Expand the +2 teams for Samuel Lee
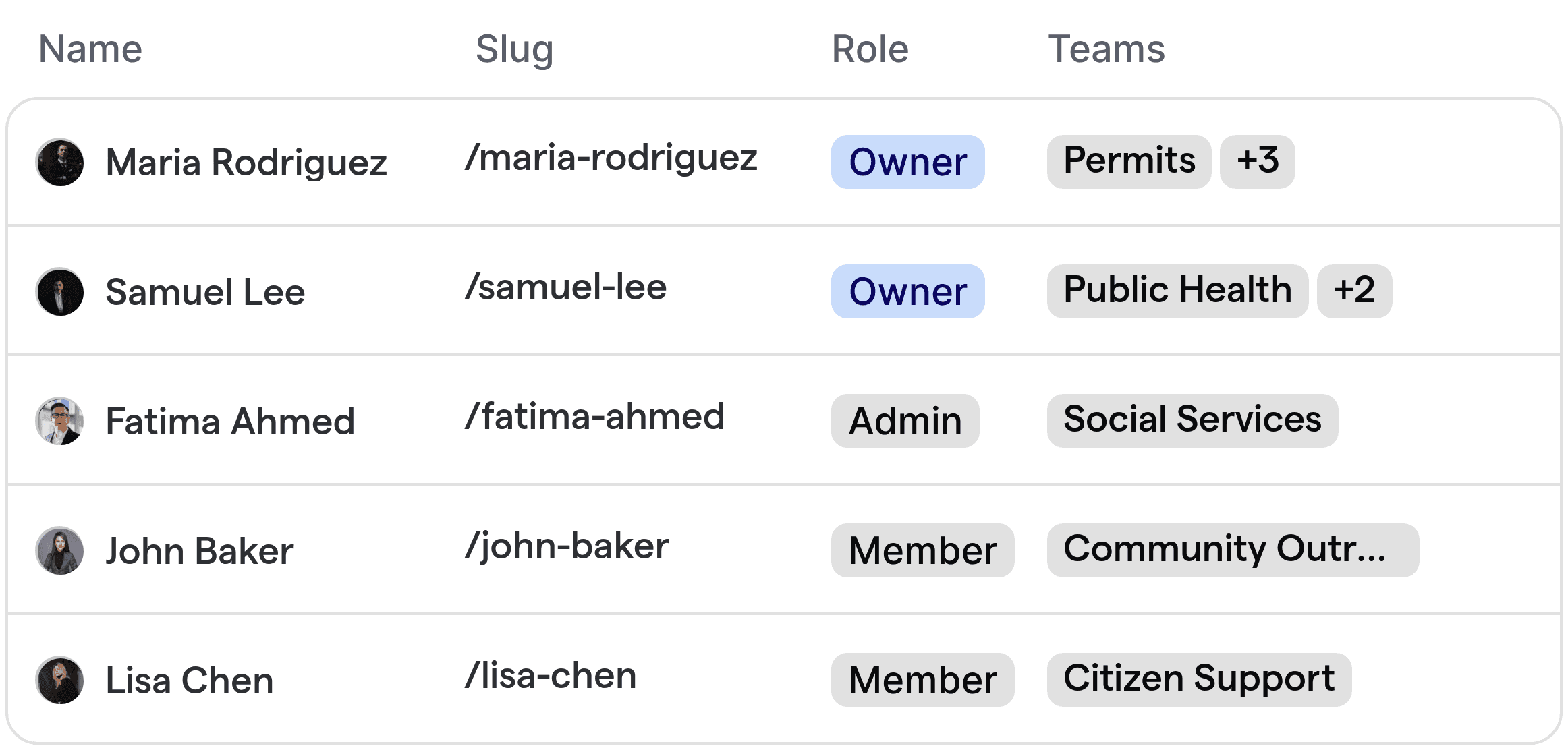 [1353, 291]
